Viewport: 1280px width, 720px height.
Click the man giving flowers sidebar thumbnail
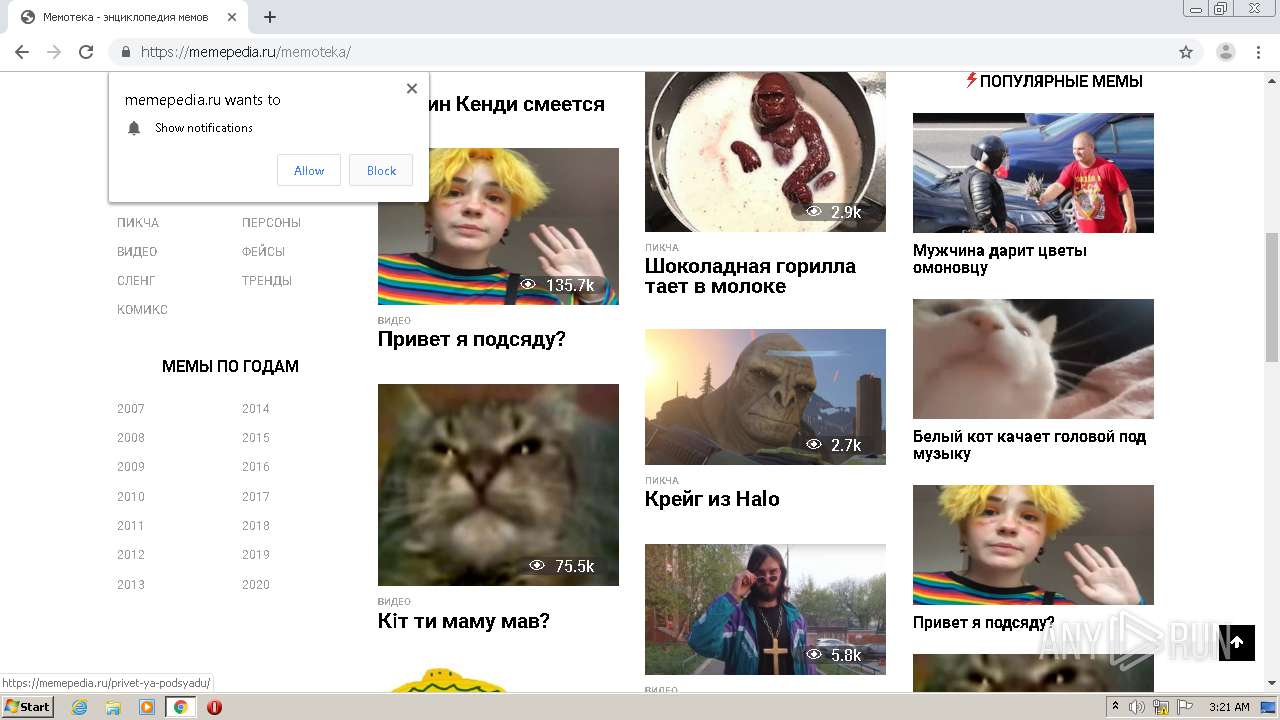1033,173
